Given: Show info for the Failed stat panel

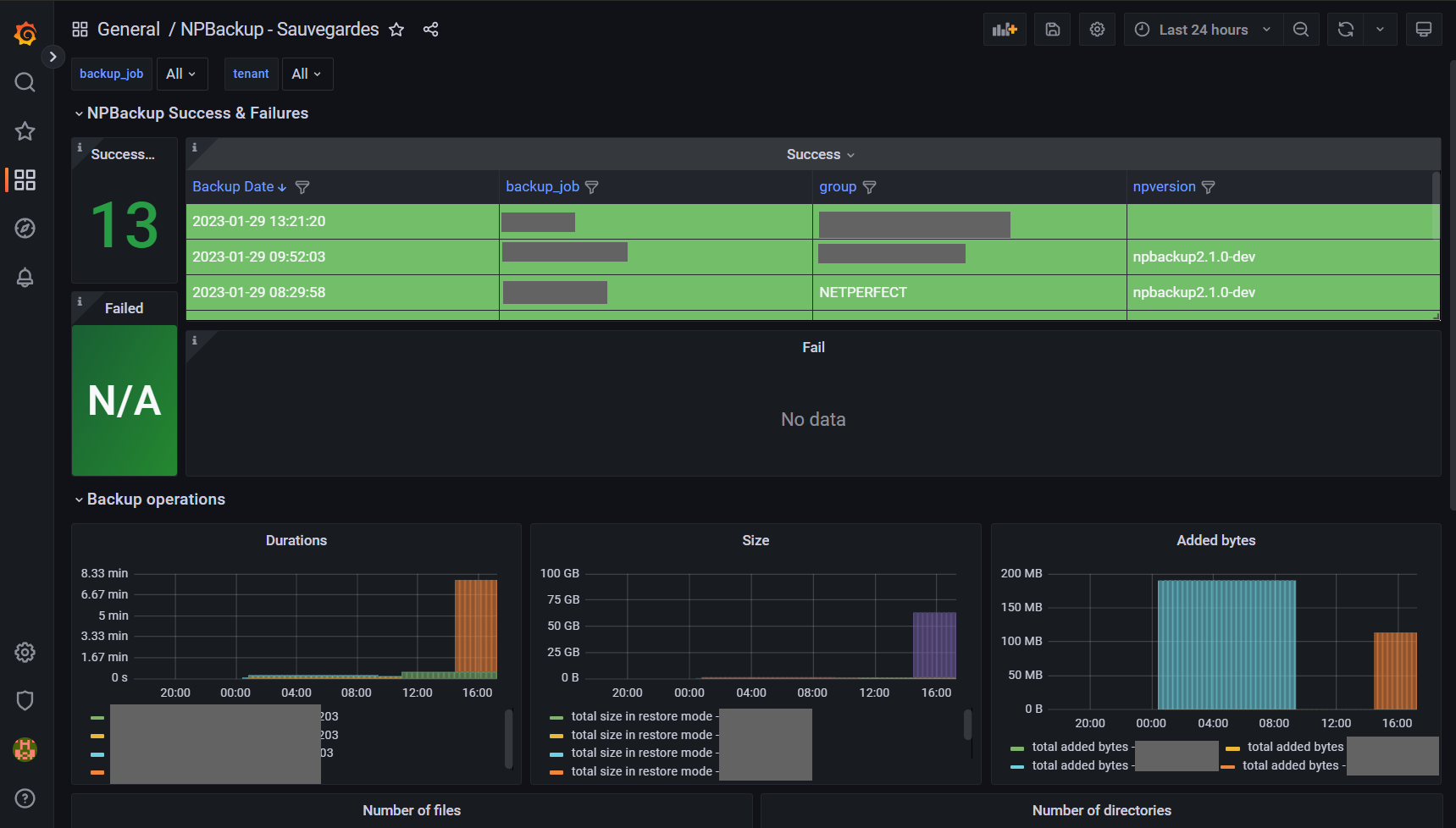Looking at the screenshot, I should pyautogui.click(x=80, y=301).
